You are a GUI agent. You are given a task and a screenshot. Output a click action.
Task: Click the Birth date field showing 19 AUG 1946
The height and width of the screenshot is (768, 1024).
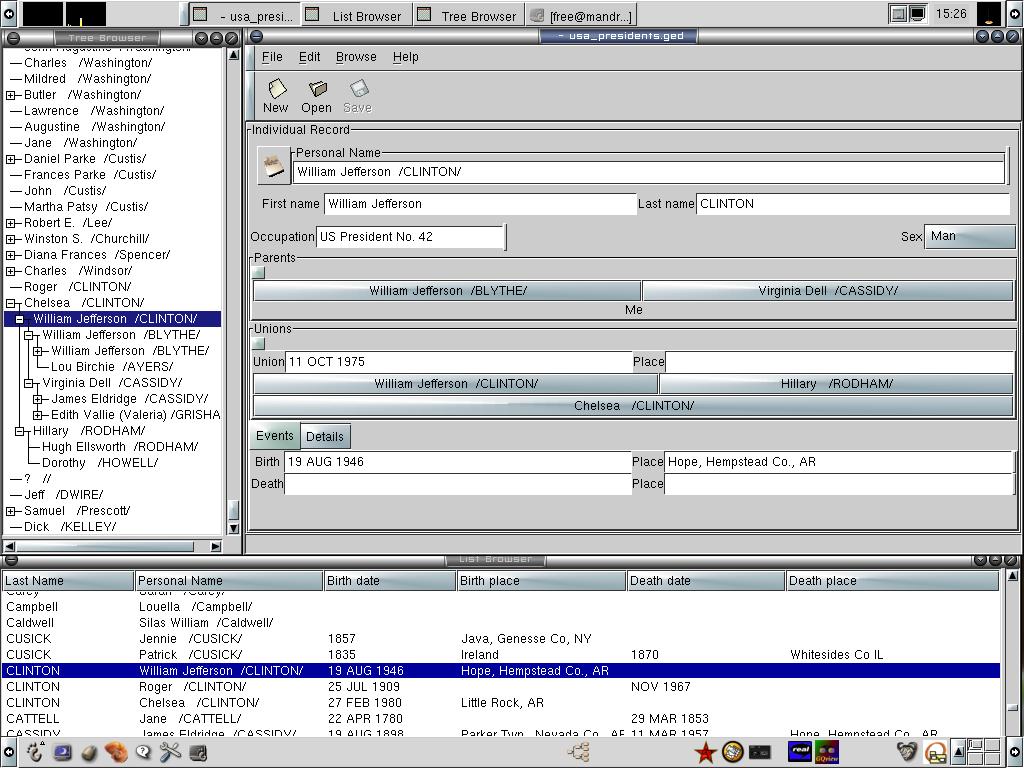point(458,462)
